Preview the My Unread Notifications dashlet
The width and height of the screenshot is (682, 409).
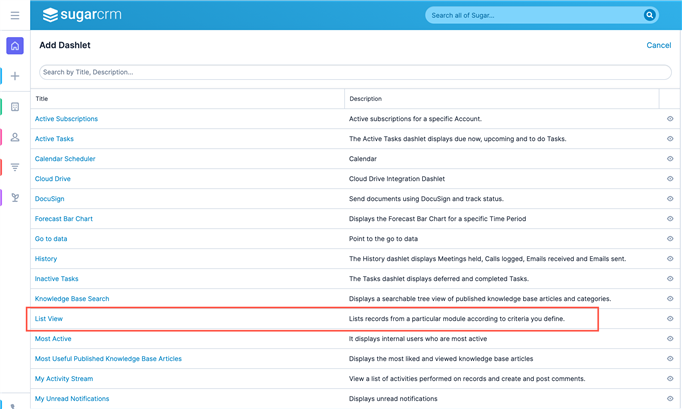[x=670, y=399]
